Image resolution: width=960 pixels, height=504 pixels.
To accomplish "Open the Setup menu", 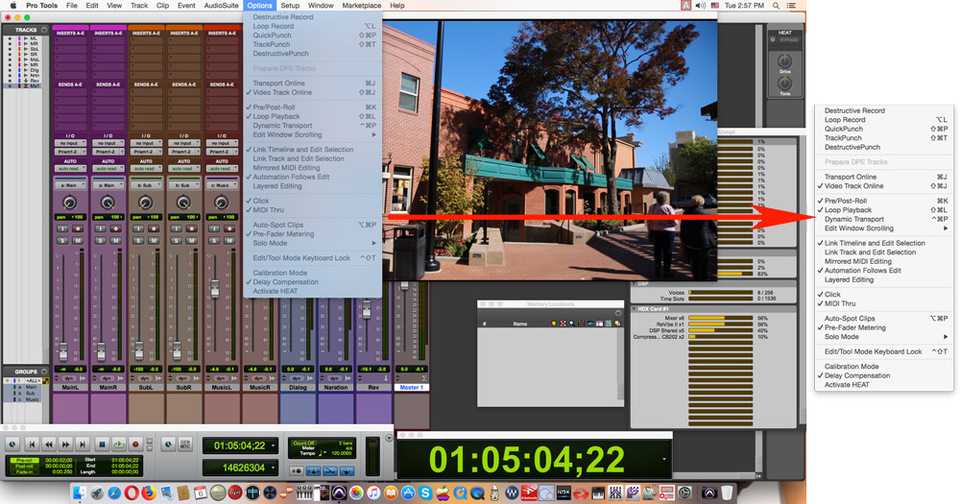I will pyautogui.click(x=290, y=6).
